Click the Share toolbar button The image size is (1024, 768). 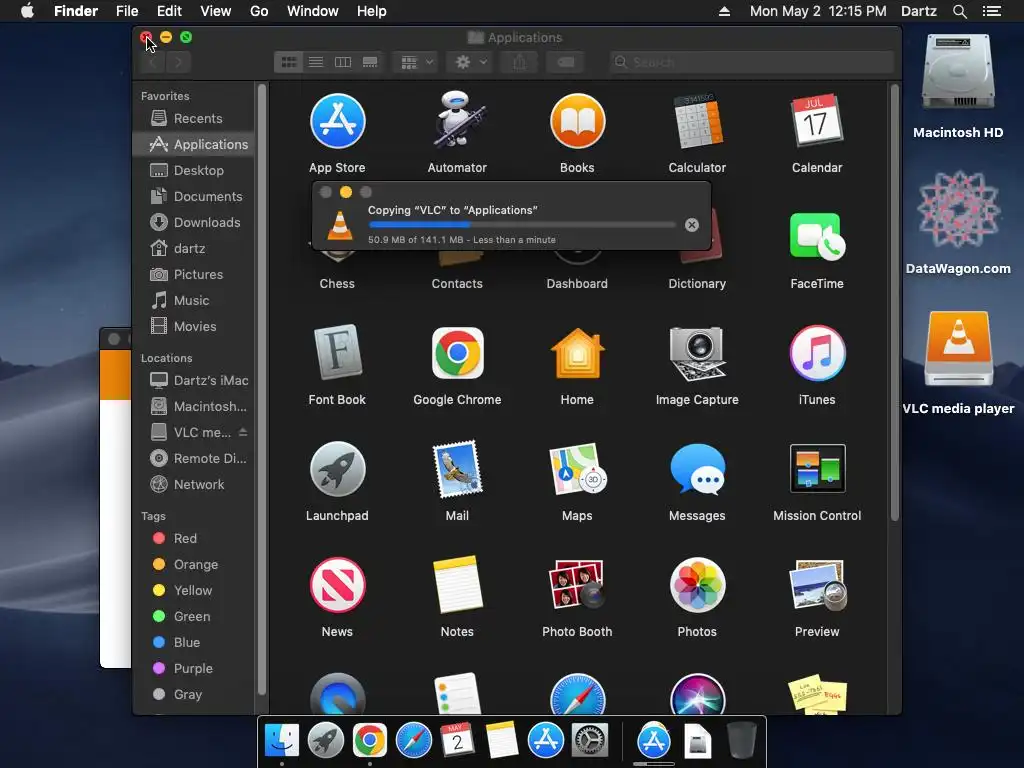coord(519,62)
